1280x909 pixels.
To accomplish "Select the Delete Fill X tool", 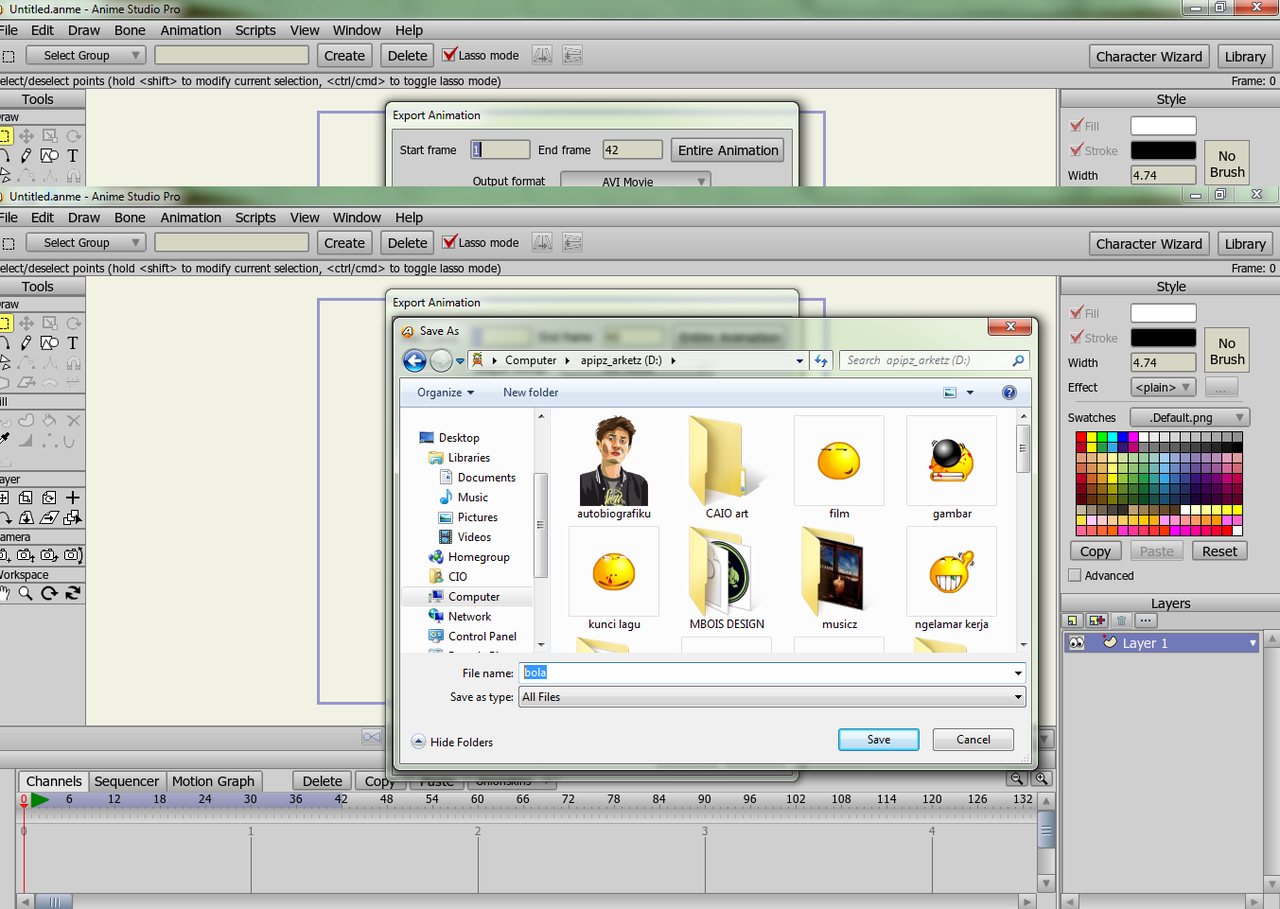I will coord(73,421).
